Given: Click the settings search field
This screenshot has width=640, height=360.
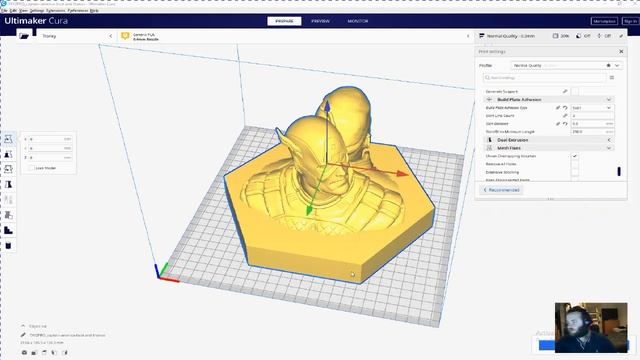Looking at the screenshot, I should click(x=544, y=78).
